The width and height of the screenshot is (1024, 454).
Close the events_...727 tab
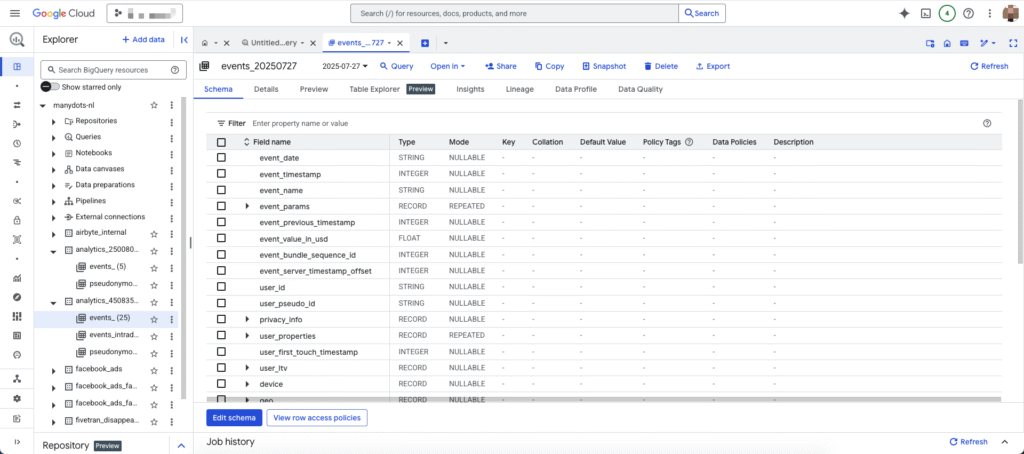tap(400, 43)
